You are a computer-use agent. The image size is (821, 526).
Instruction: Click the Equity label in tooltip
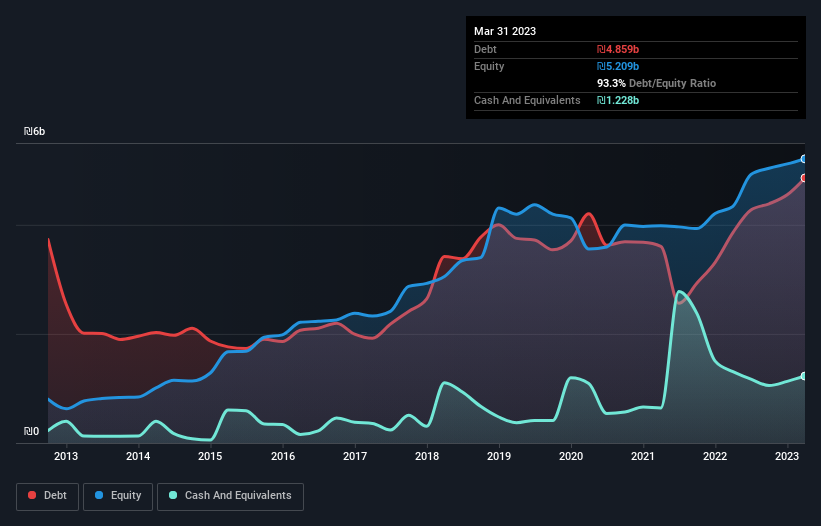489,66
